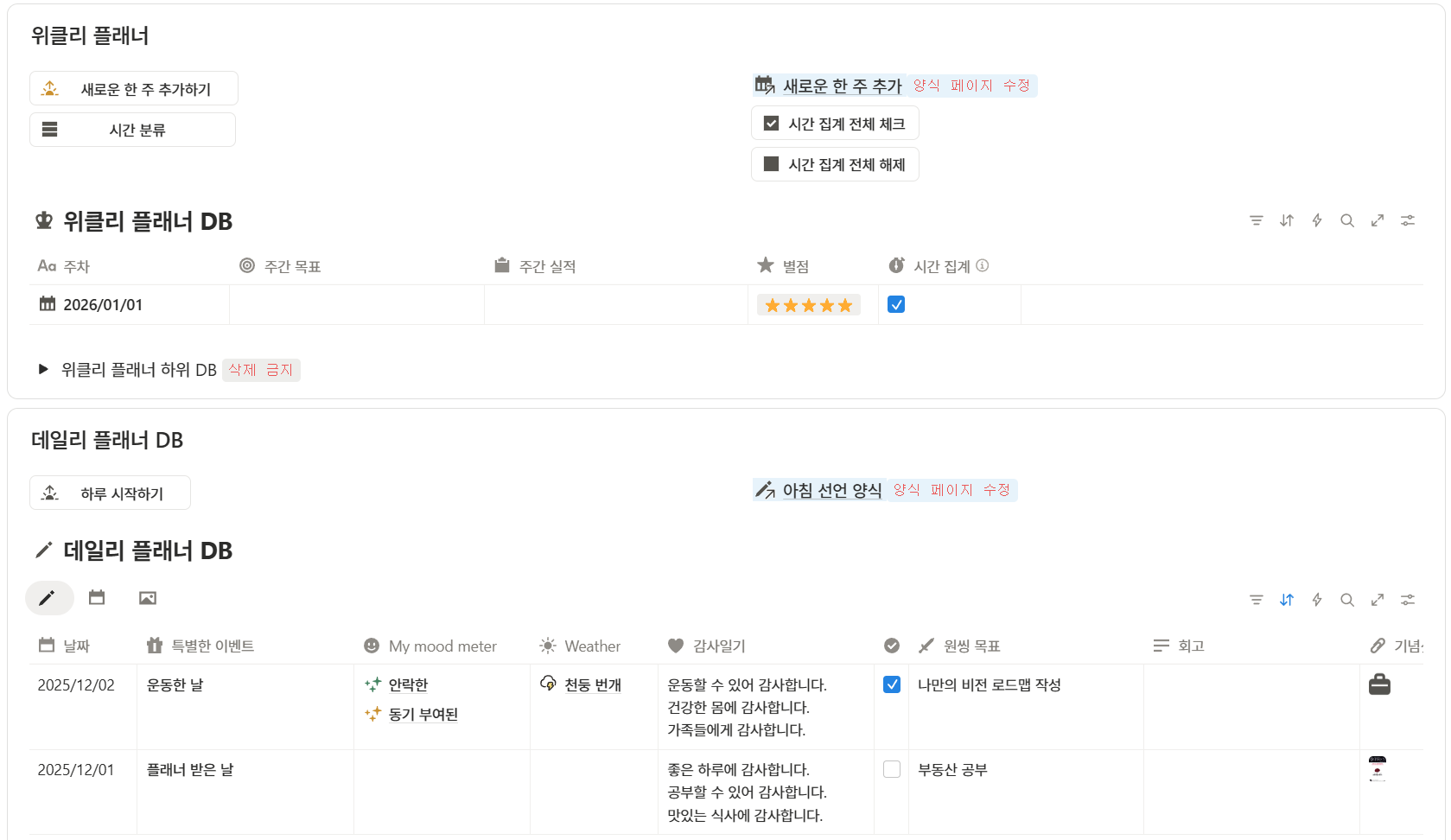Viewport: 1451px width, 840px height.
Task: Open the briefcase thumbnail in 2025/12/02 row
Action: (1379, 684)
